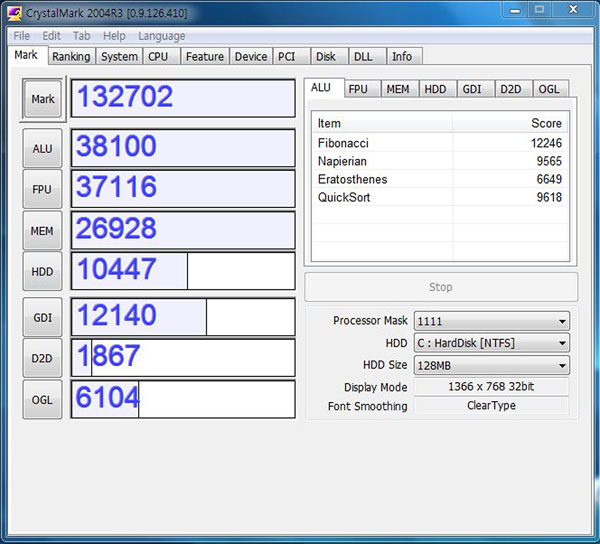Switch to the System tab
The image size is (600, 544).
119,57
